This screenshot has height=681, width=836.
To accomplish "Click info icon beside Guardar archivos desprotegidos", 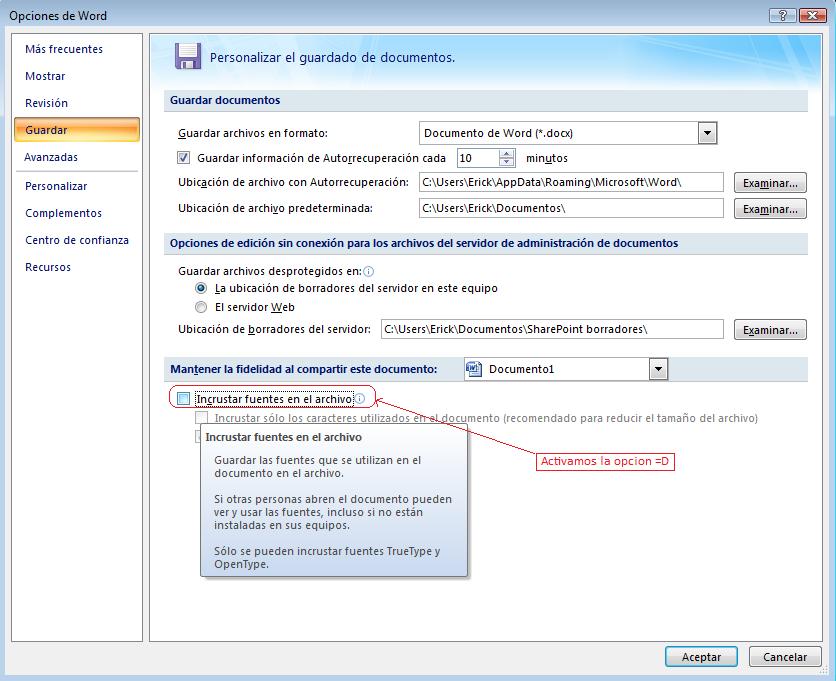I will tap(369, 271).
